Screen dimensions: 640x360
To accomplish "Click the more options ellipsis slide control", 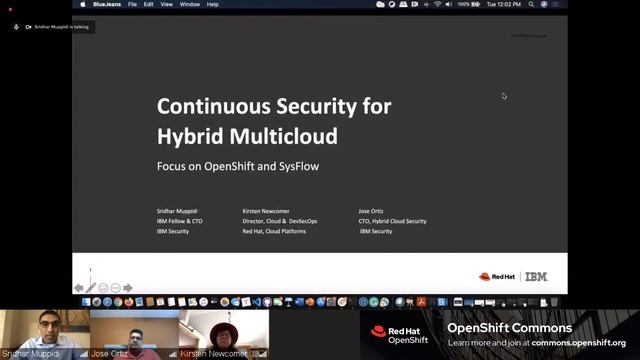I will click(116, 288).
